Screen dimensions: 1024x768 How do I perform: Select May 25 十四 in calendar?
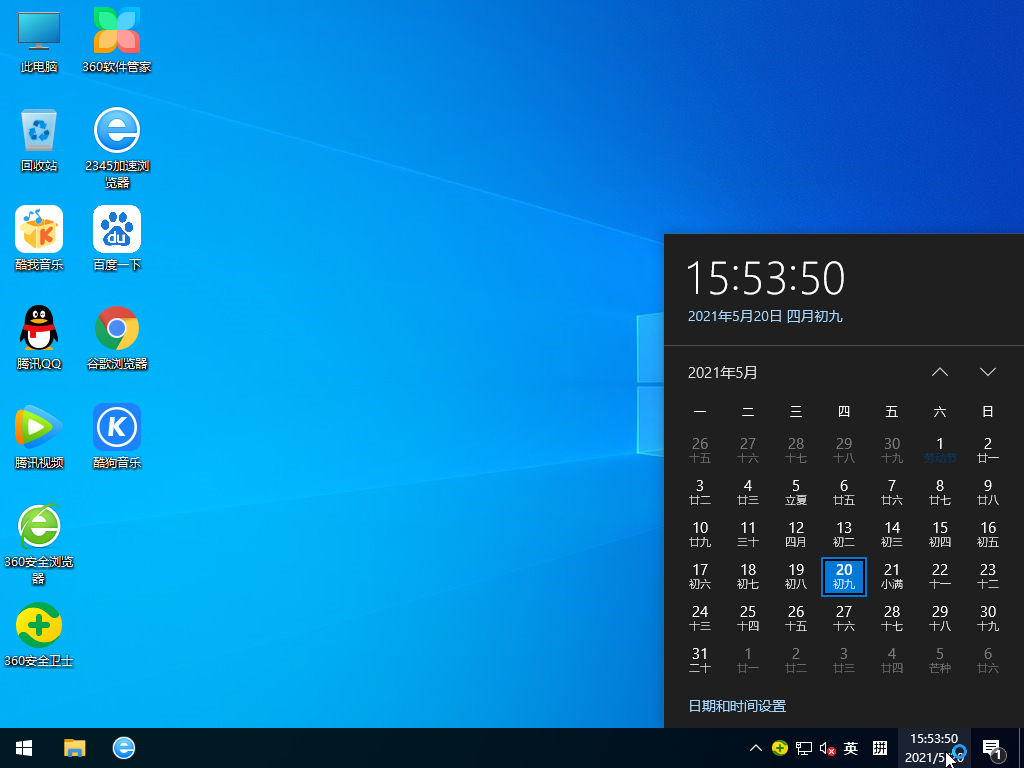pos(748,618)
